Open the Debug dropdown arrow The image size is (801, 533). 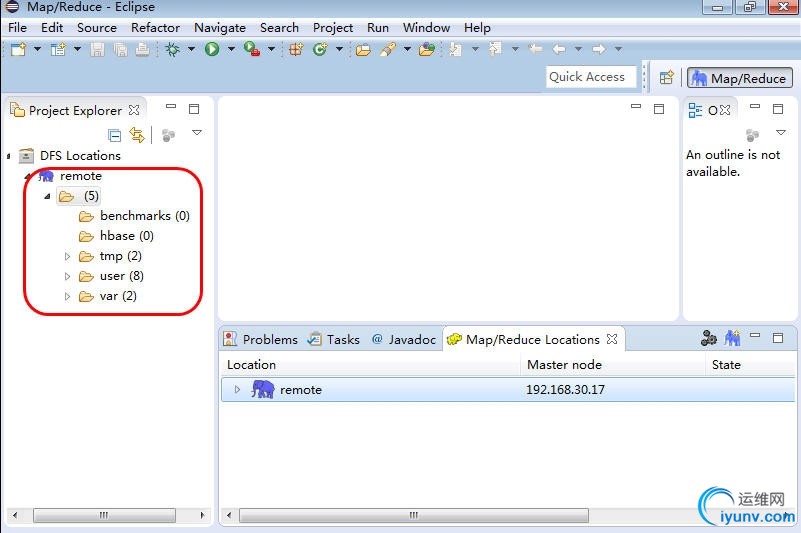[191, 50]
